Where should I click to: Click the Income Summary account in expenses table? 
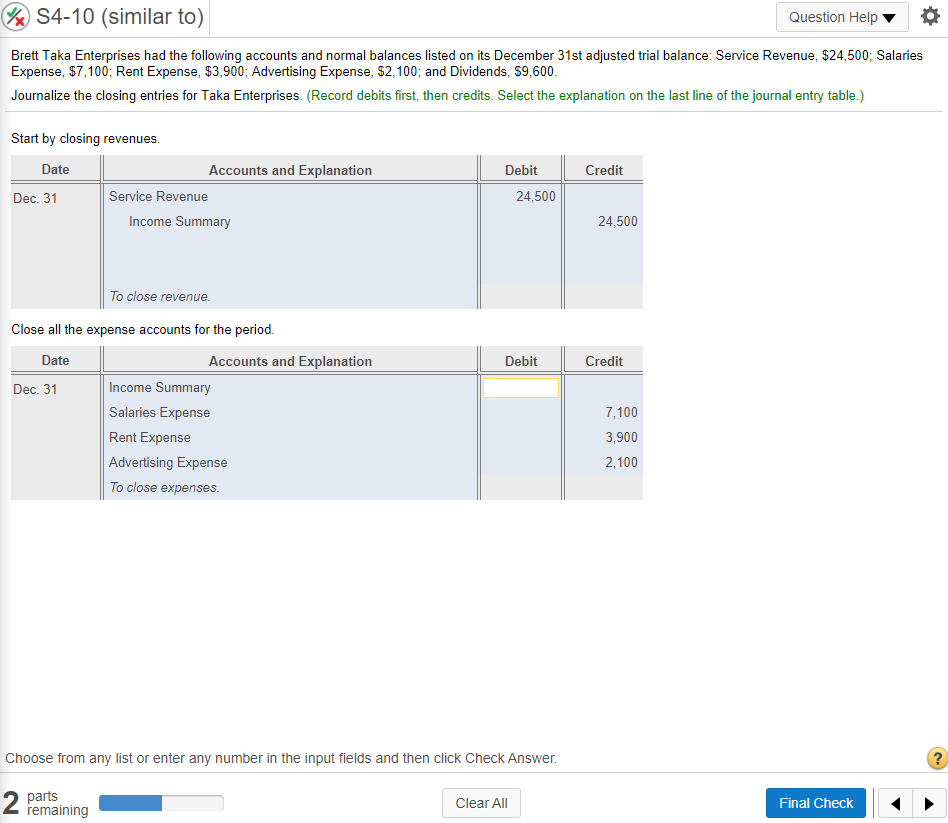160,388
